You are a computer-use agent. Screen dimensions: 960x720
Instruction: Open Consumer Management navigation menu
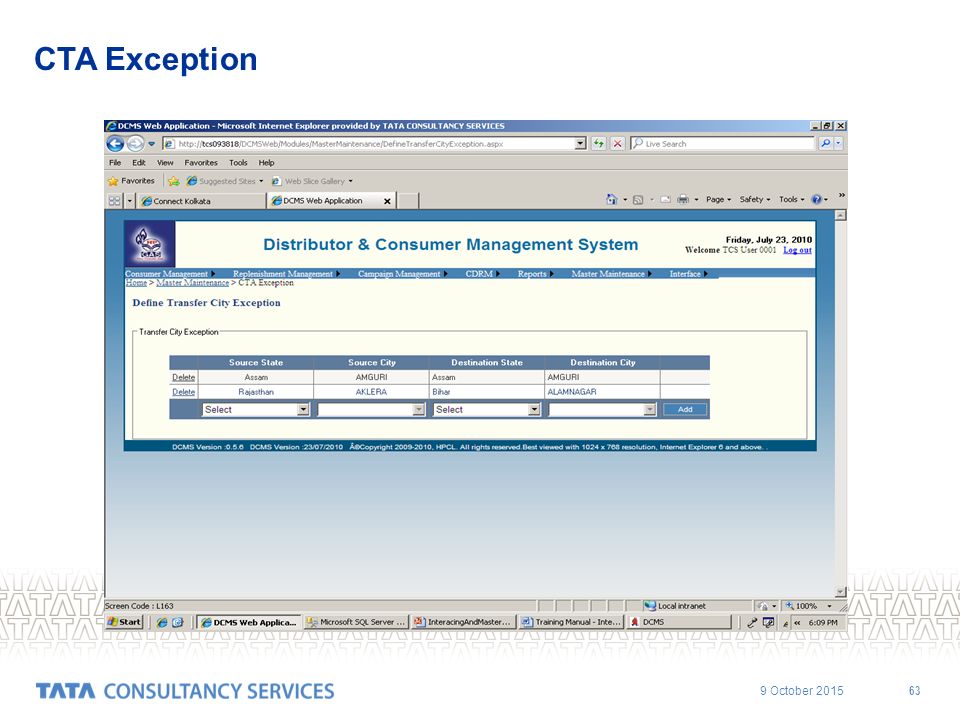click(170, 274)
